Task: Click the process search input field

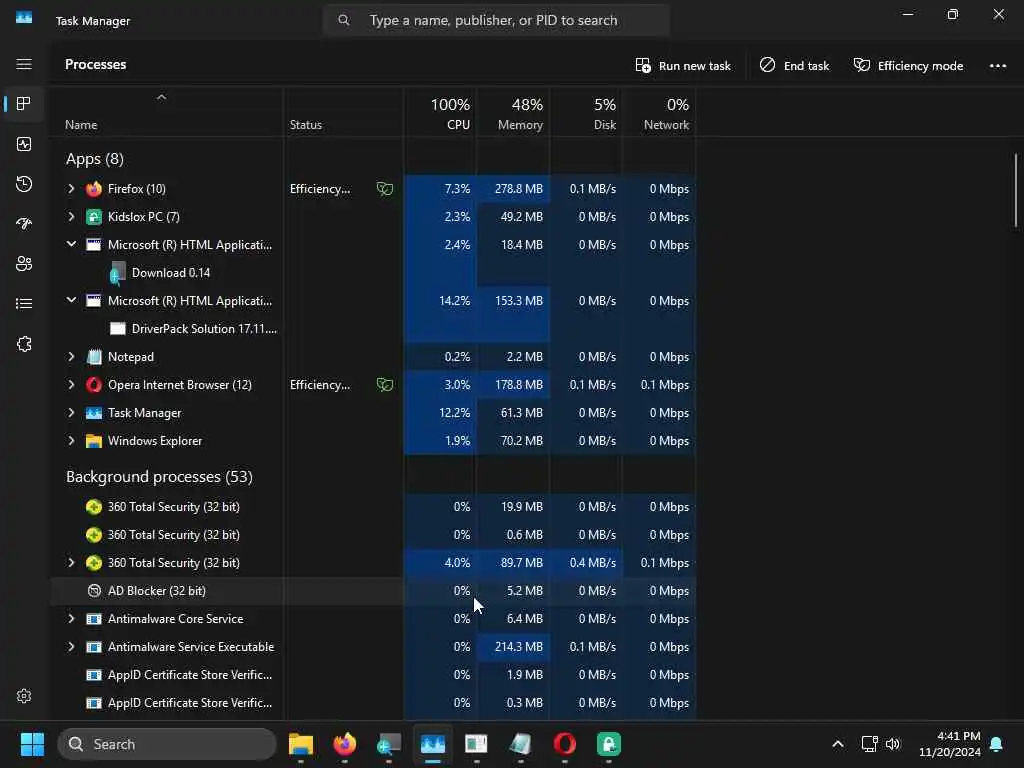Action: coord(496,20)
